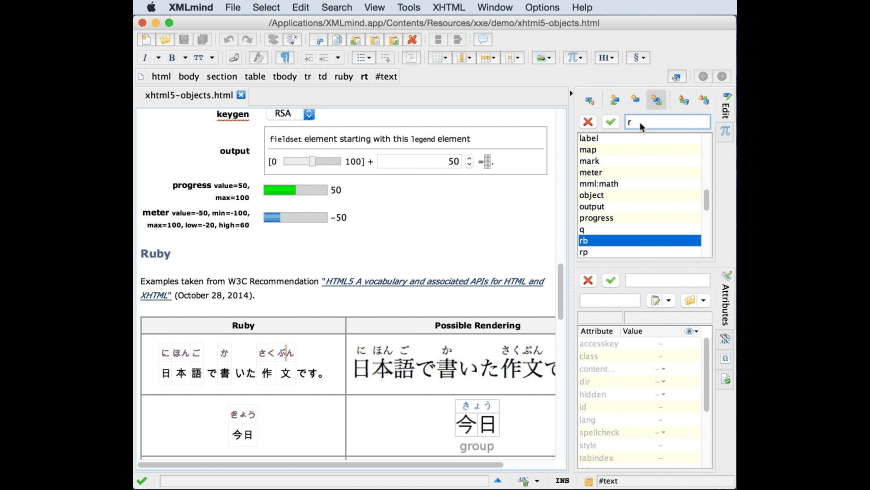This screenshot has width=870, height=490.
Task: Click the Save document toolbar icon
Action: point(184,40)
